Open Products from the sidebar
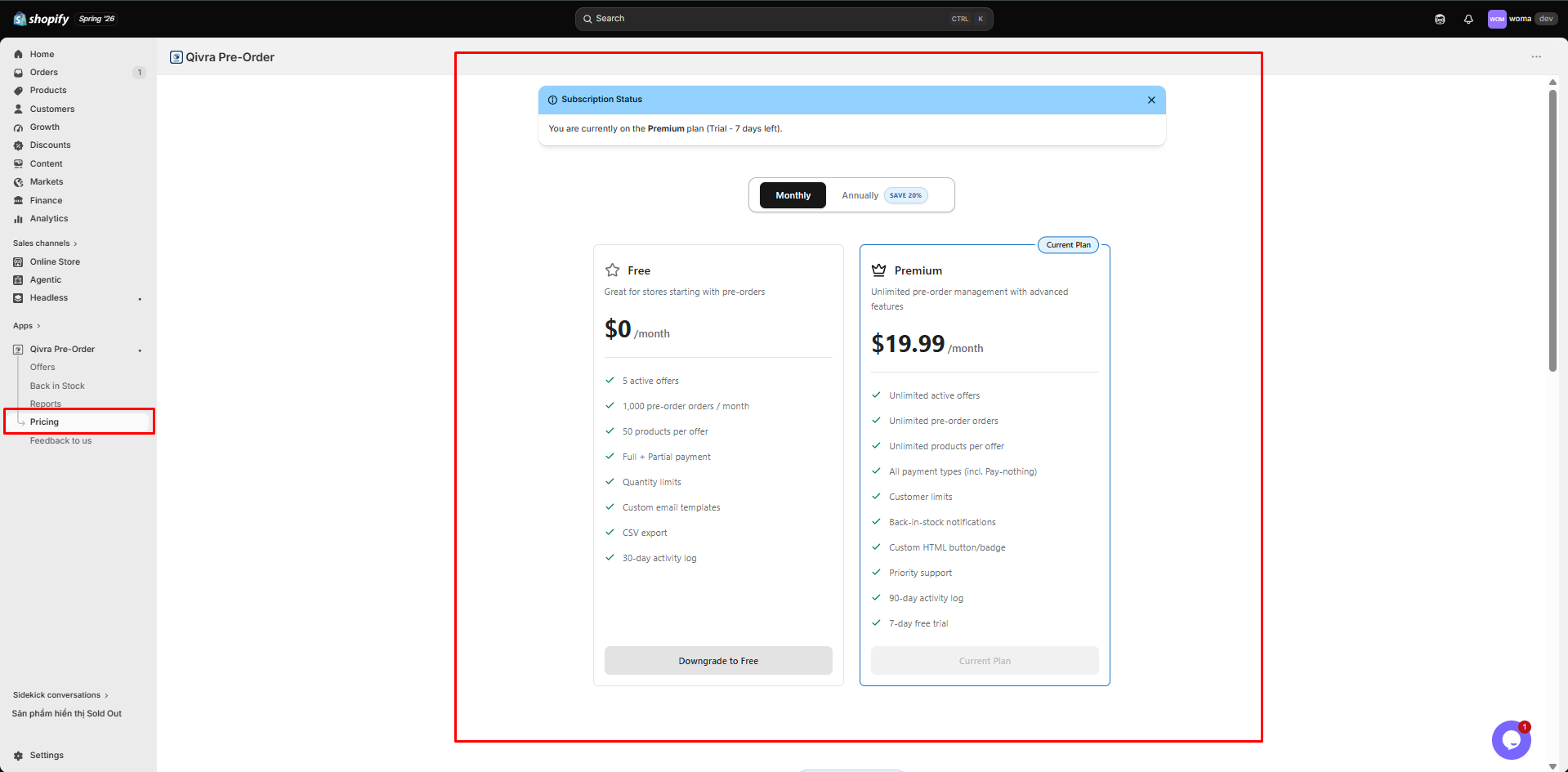This screenshot has height=772, width=1568. pos(48,90)
